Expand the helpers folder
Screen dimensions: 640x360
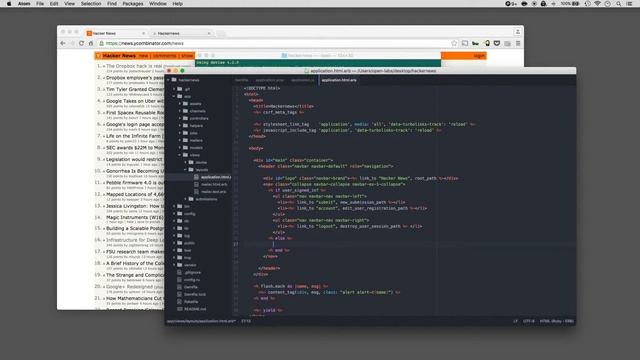point(180,126)
